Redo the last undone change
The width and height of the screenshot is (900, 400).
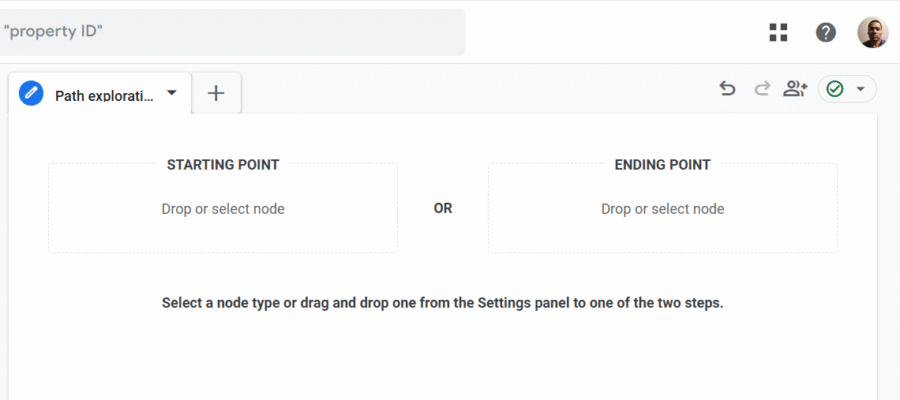point(762,89)
